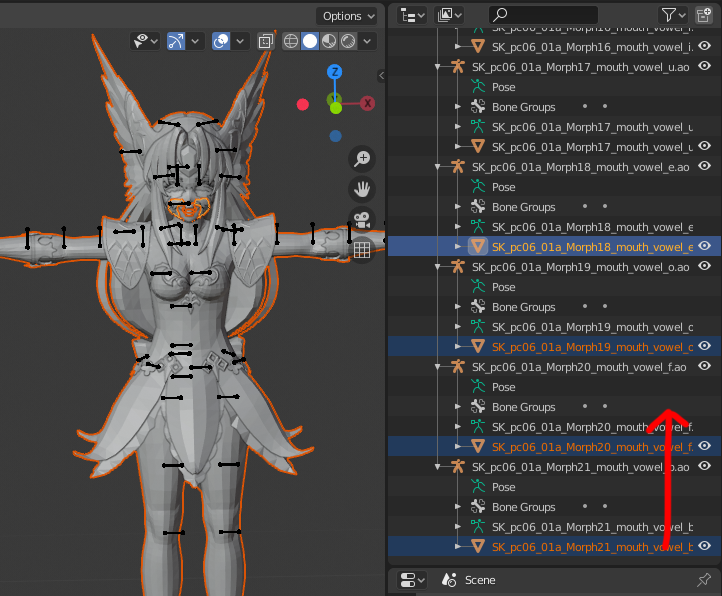Viewport: 722px width, 596px height.
Task: Click the green Y axis gizmo handle
Action: click(336, 108)
